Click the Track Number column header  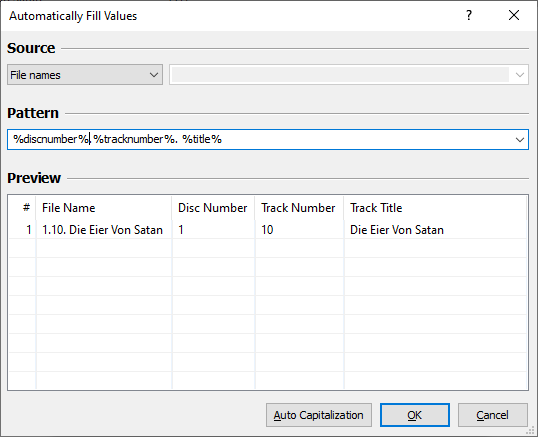(x=299, y=208)
